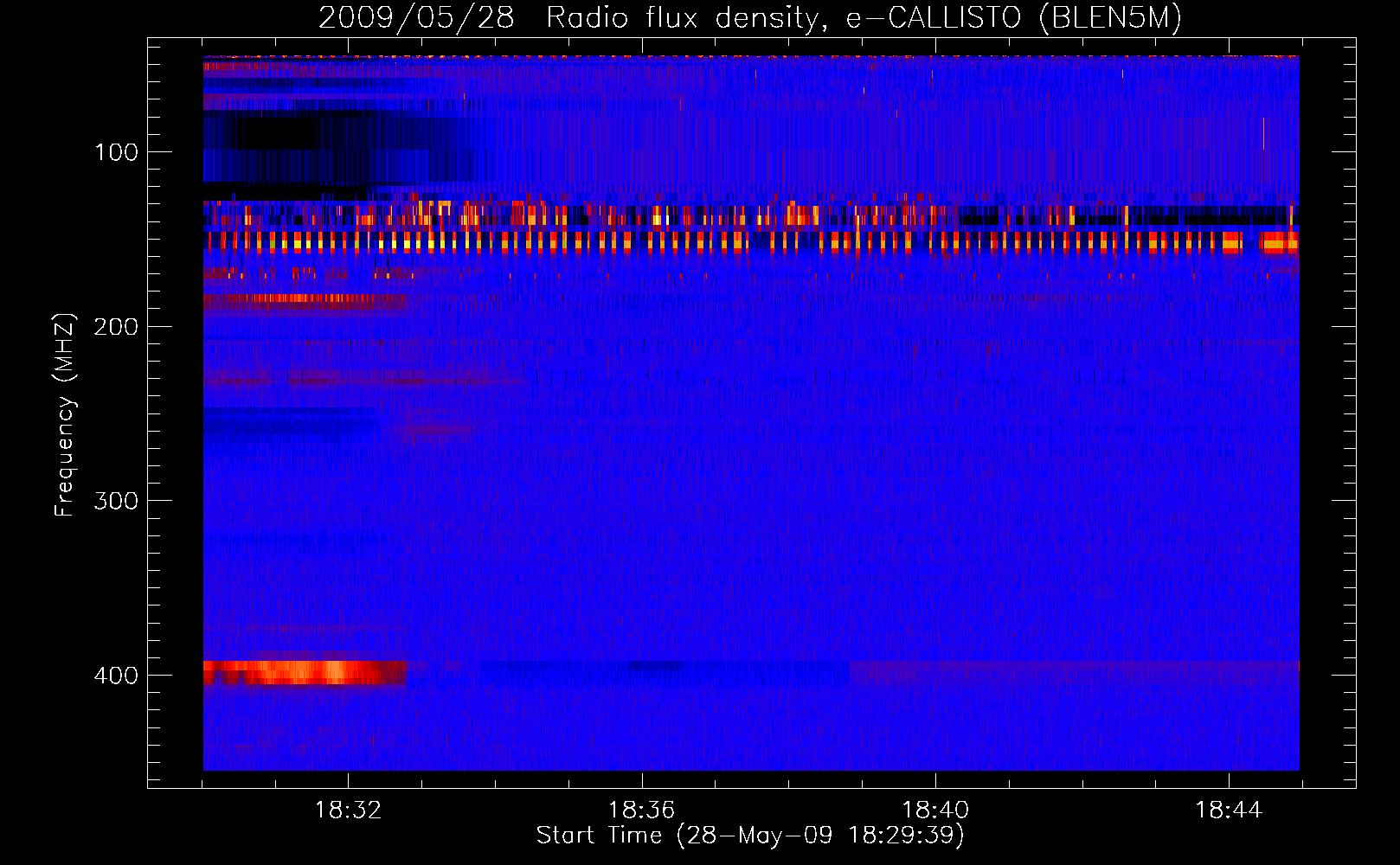The height and width of the screenshot is (865, 1400).
Task: Select the 300 frequency tick label
Action: 116,502
